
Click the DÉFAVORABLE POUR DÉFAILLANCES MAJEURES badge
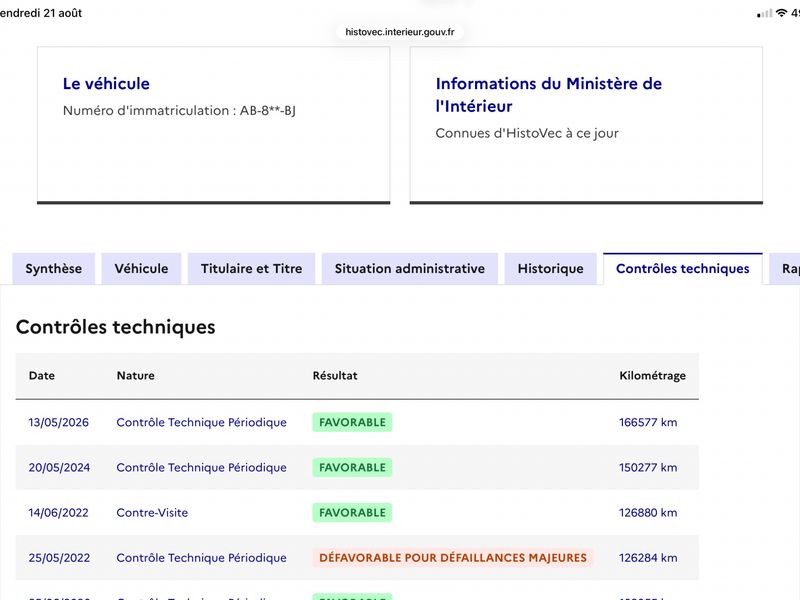click(453, 558)
